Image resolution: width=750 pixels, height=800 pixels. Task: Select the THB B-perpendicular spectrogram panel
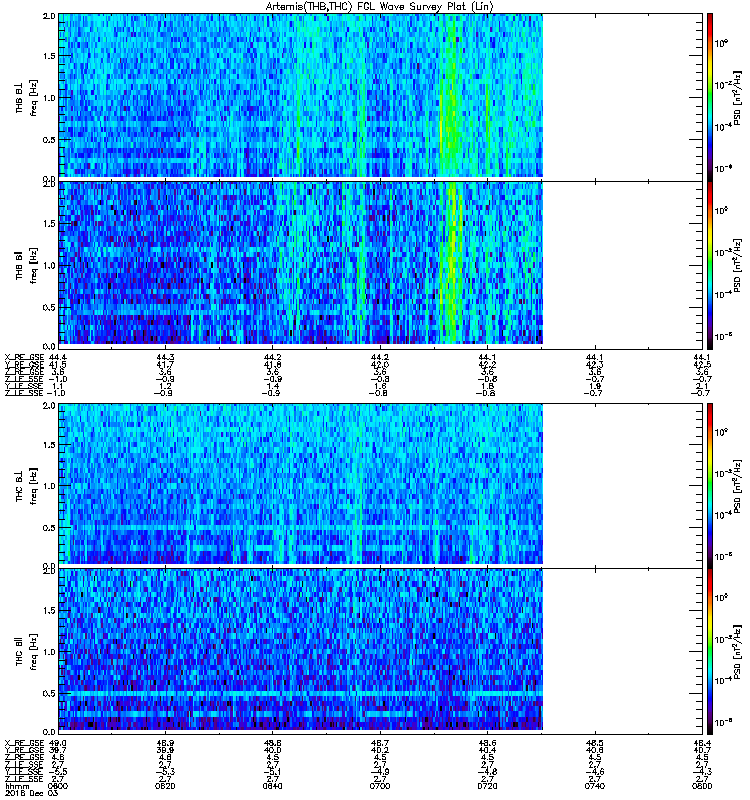(x=381, y=96)
